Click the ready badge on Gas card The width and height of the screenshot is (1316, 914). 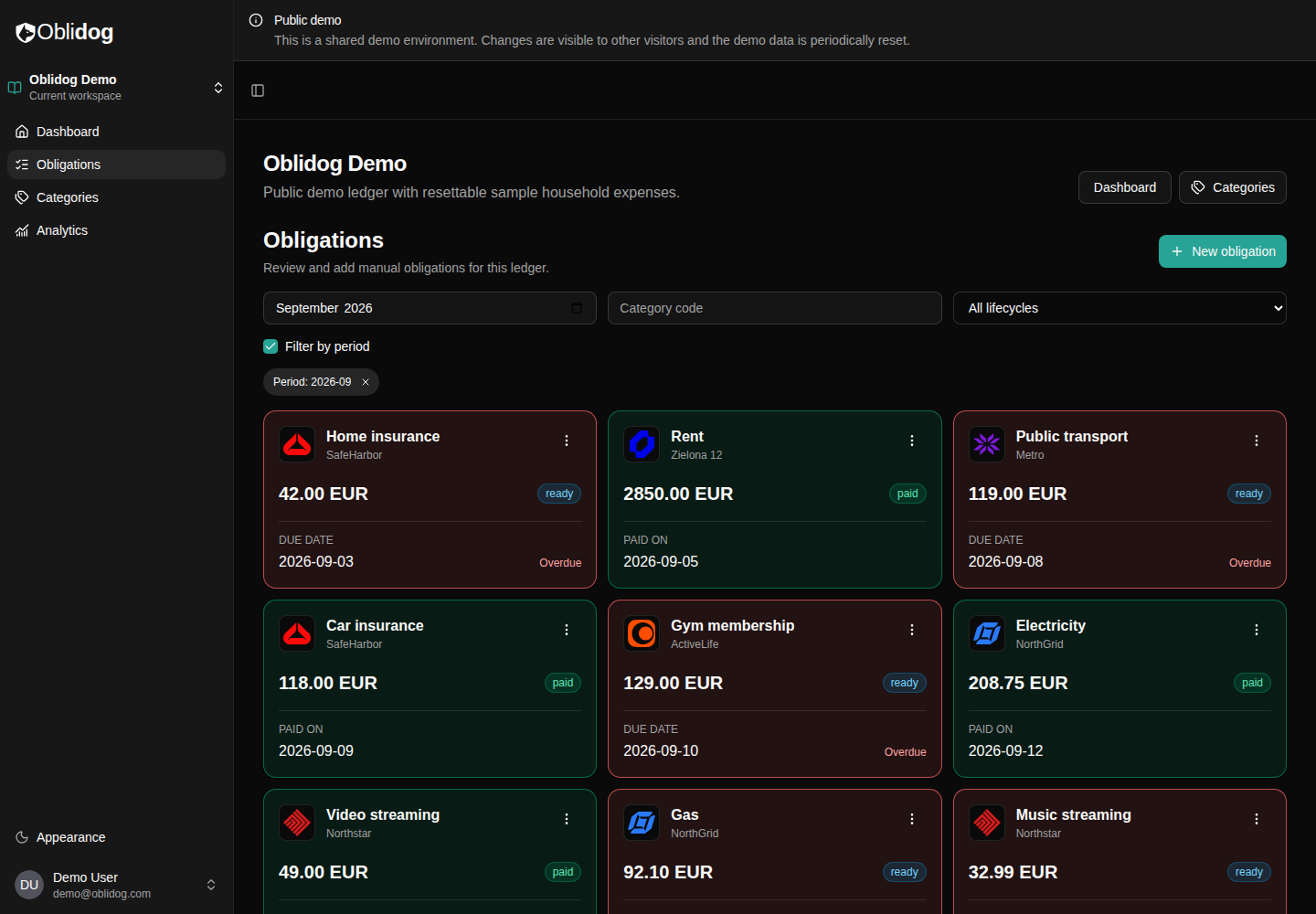click(x=905, y=872)
